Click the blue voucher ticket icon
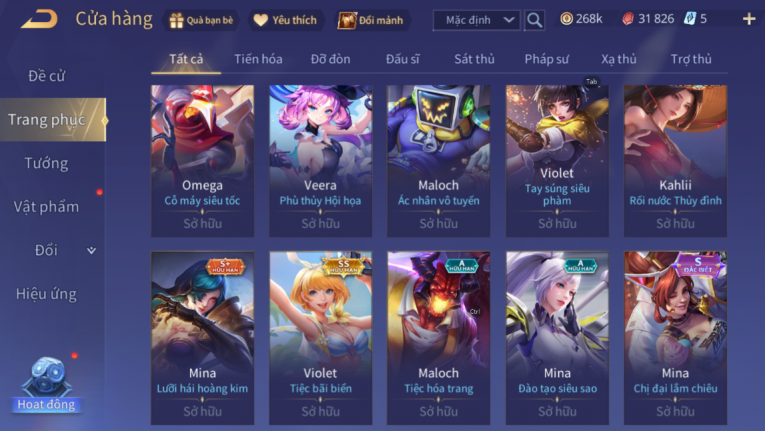This screenshot has height=431, width=765. coord(689,19)
